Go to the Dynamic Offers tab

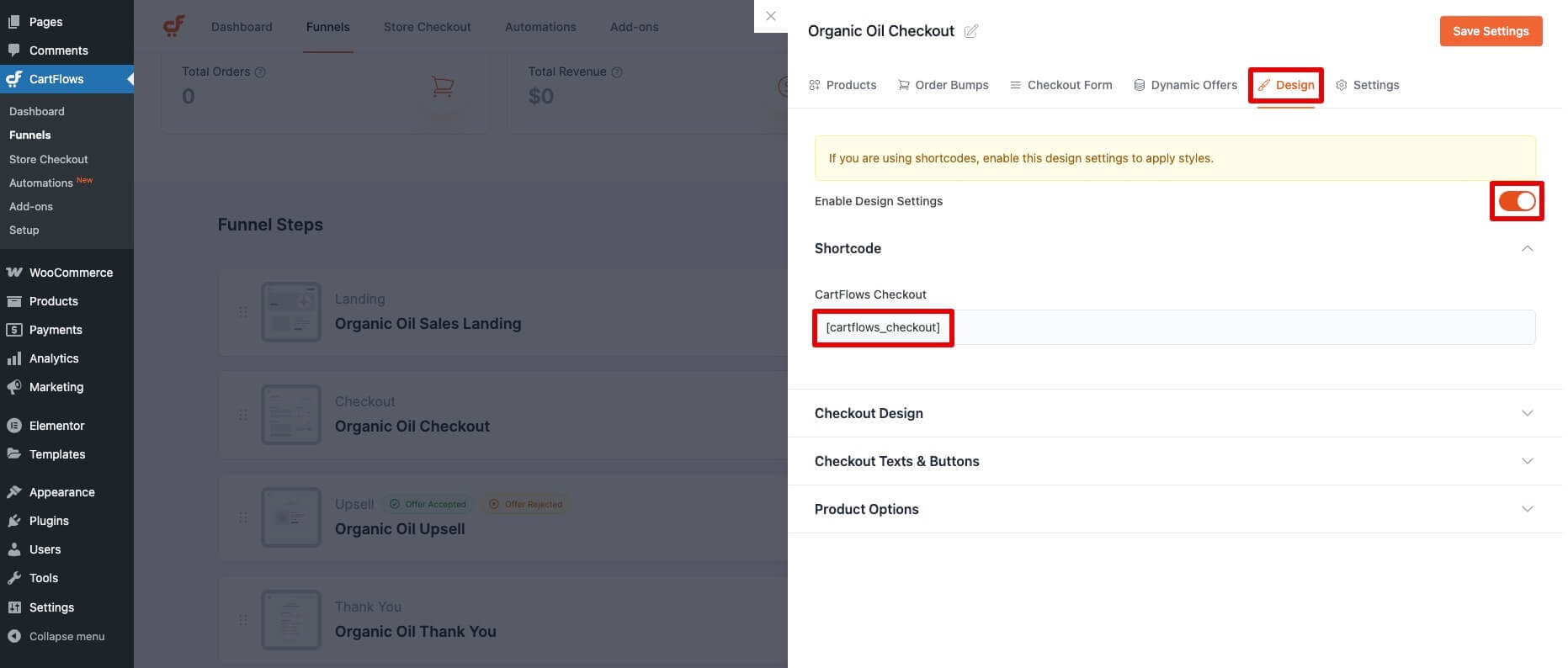1185,85
